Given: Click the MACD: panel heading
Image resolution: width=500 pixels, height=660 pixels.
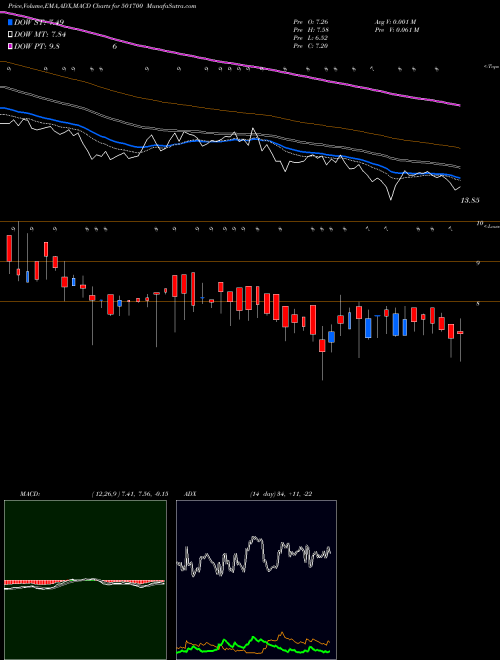Looking at the screenshot, I should 30,494.
